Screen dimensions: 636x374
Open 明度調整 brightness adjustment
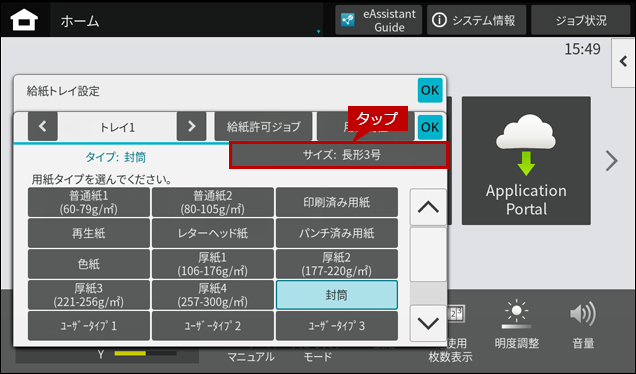point(516,325)
